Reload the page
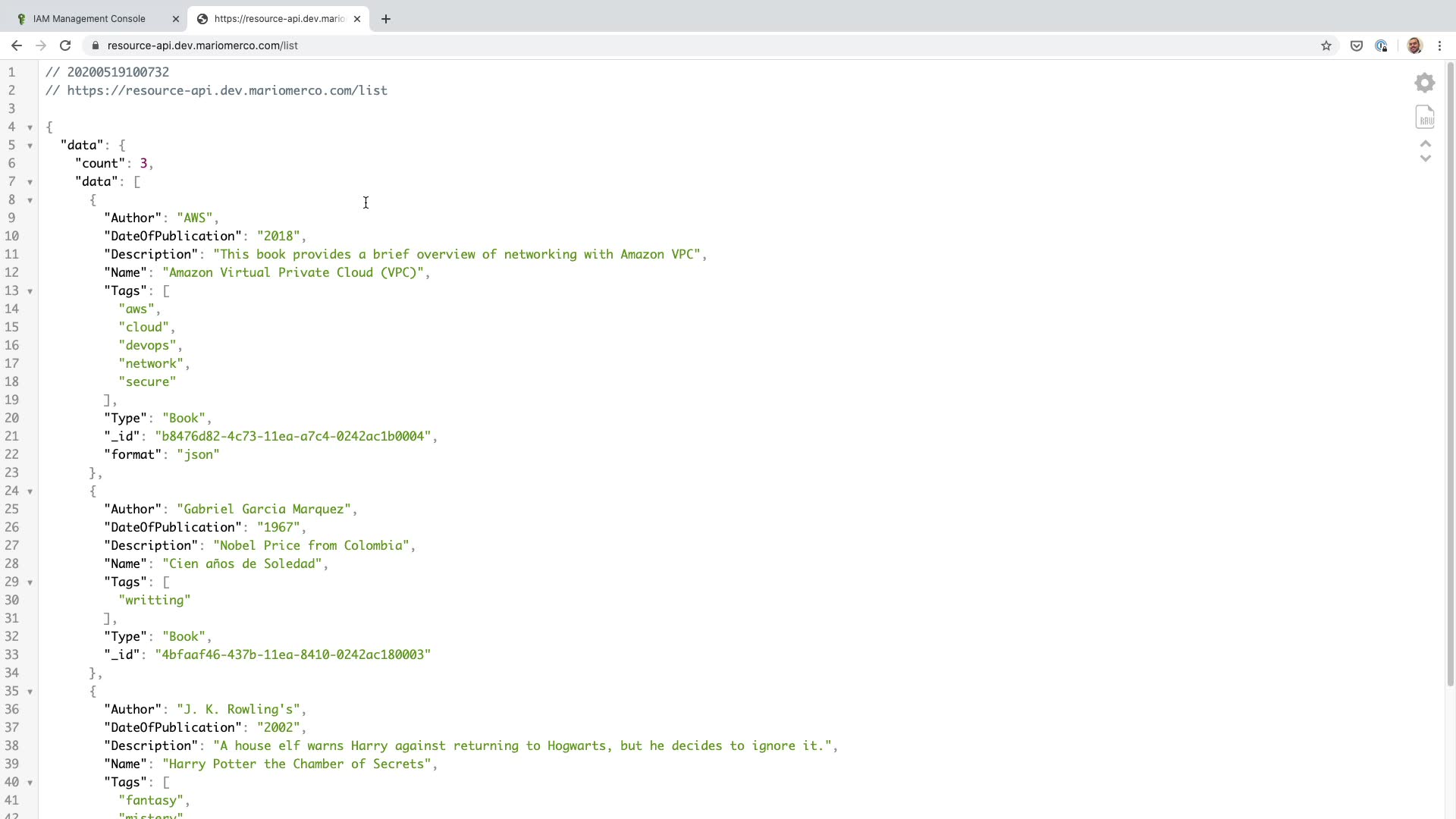This screenshot has width=1456, height=819. pos(65,45)
